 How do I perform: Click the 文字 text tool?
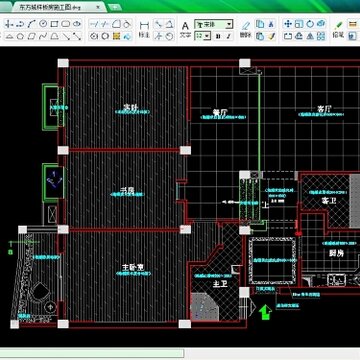pos(185,29)
